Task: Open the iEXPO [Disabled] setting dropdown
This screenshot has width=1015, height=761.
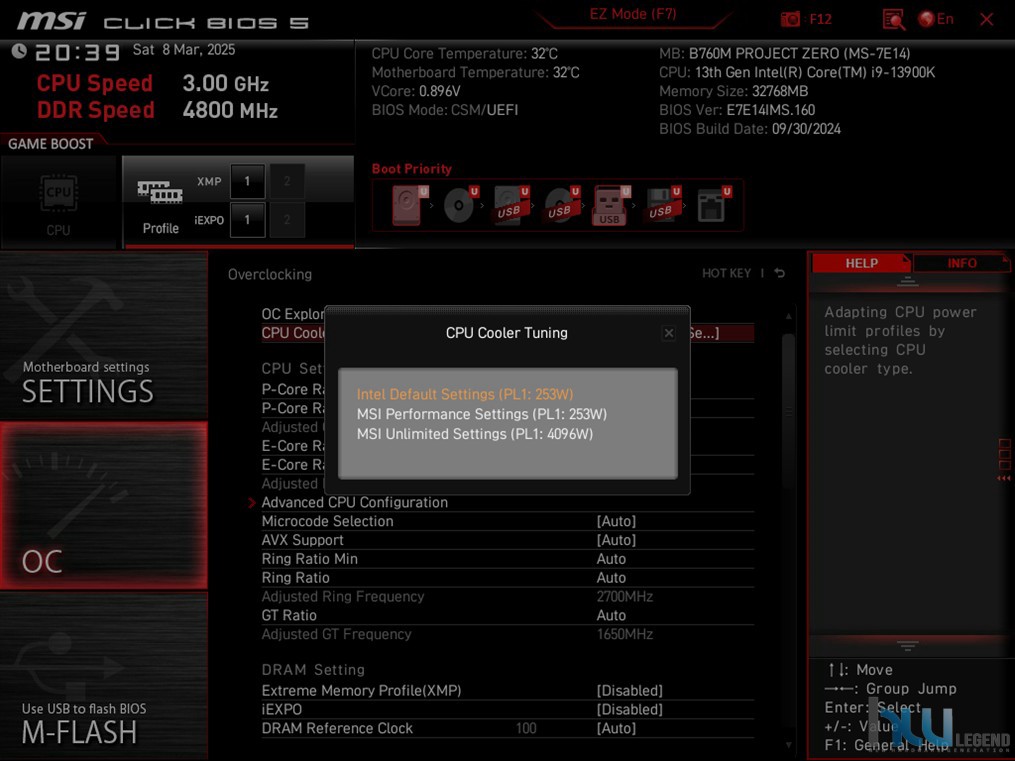Action: coord(629,709)
